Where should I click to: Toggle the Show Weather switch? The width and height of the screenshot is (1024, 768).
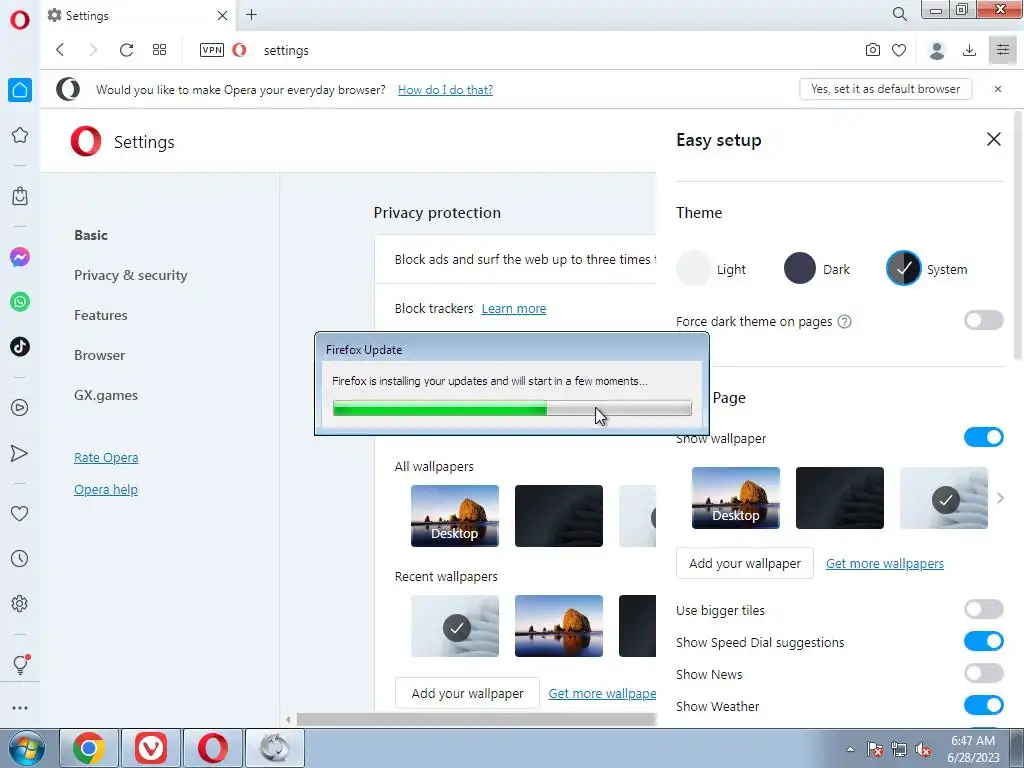tap(984, 705)
